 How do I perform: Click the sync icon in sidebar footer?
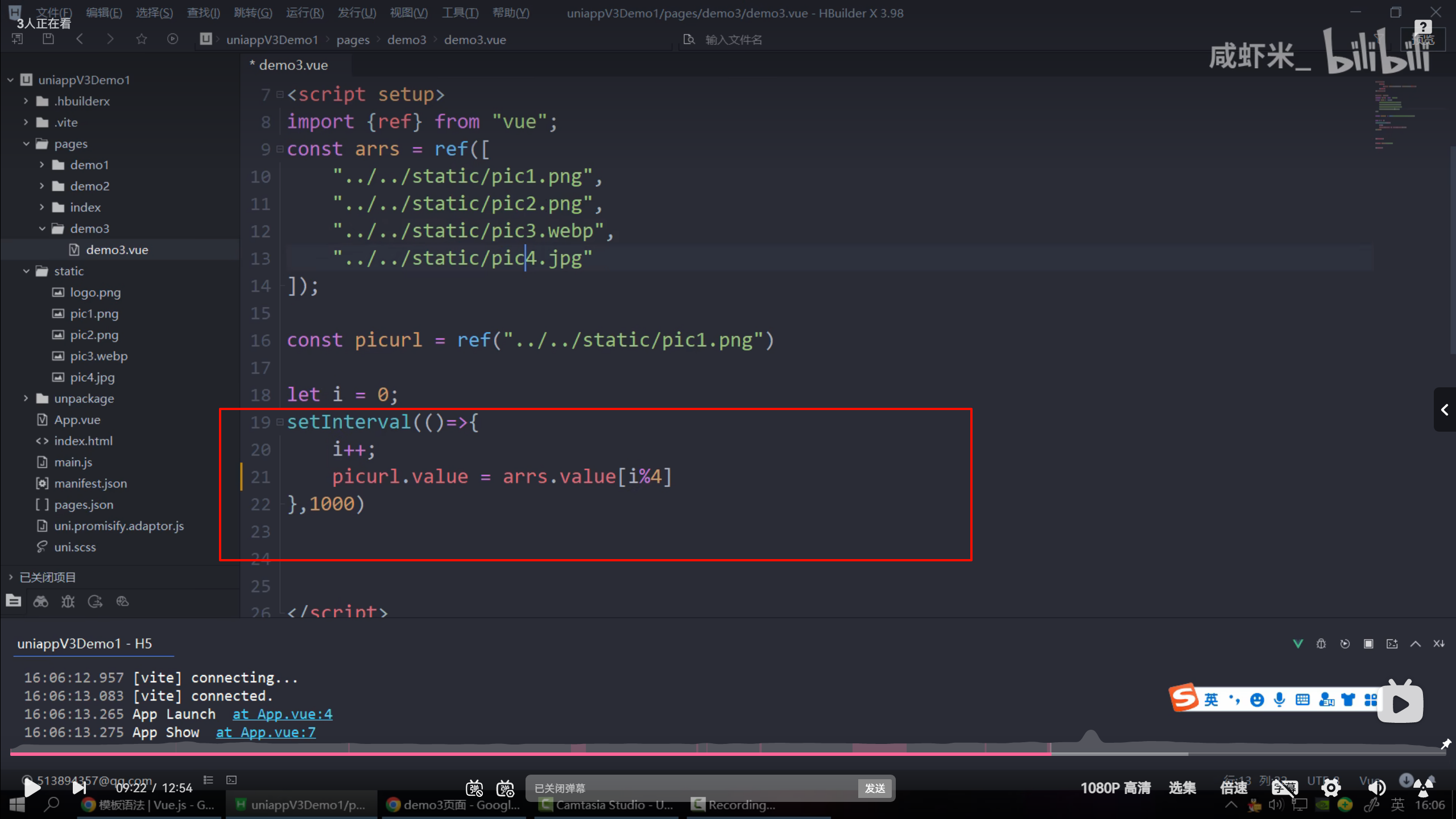[x=95, y=601]
